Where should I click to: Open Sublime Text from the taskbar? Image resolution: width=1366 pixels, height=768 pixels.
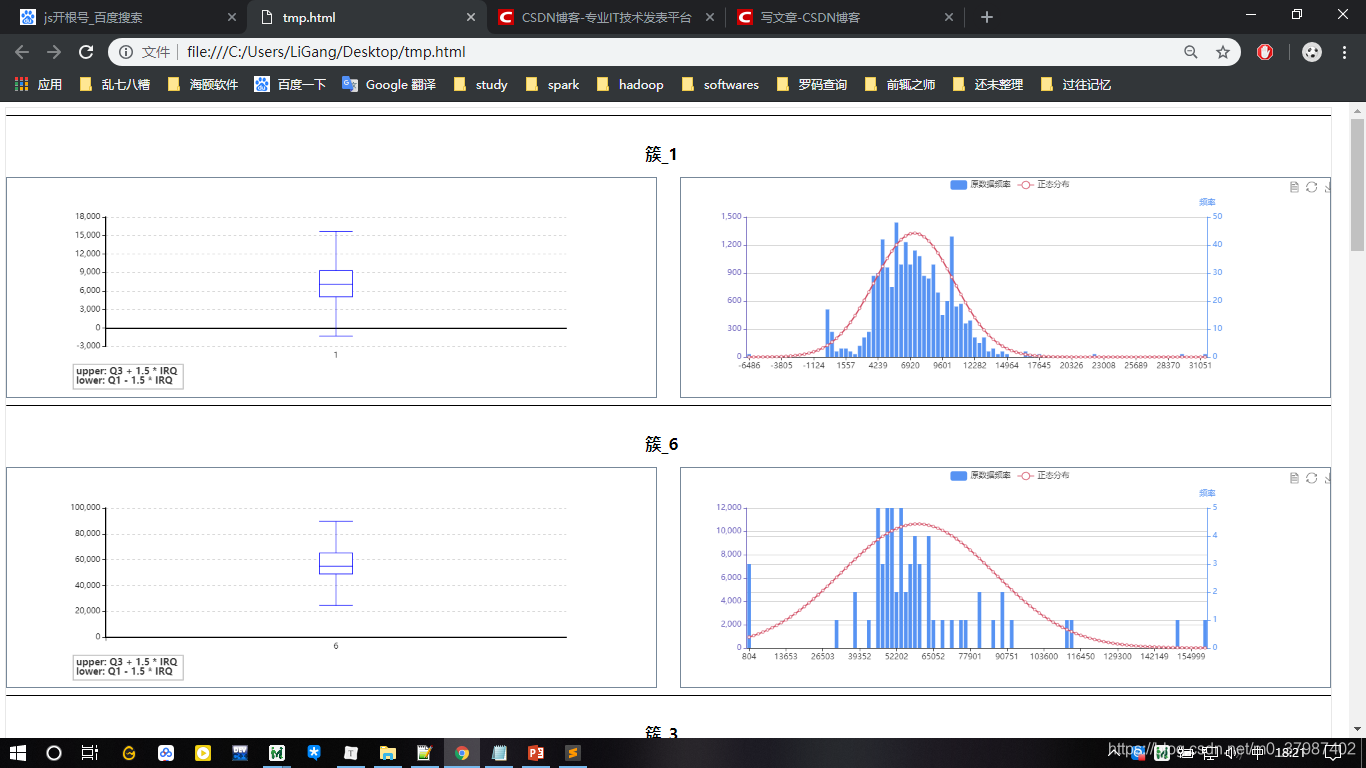(x=573, y=752)
